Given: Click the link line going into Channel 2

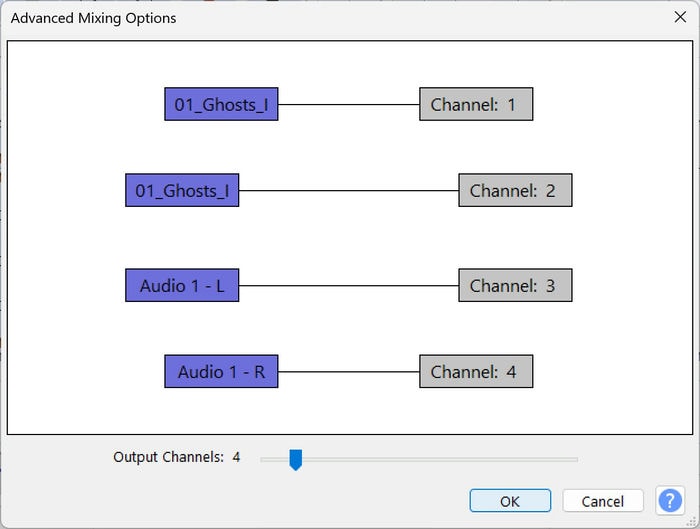Looking at the screenshot, I should [x=348, y=190].
